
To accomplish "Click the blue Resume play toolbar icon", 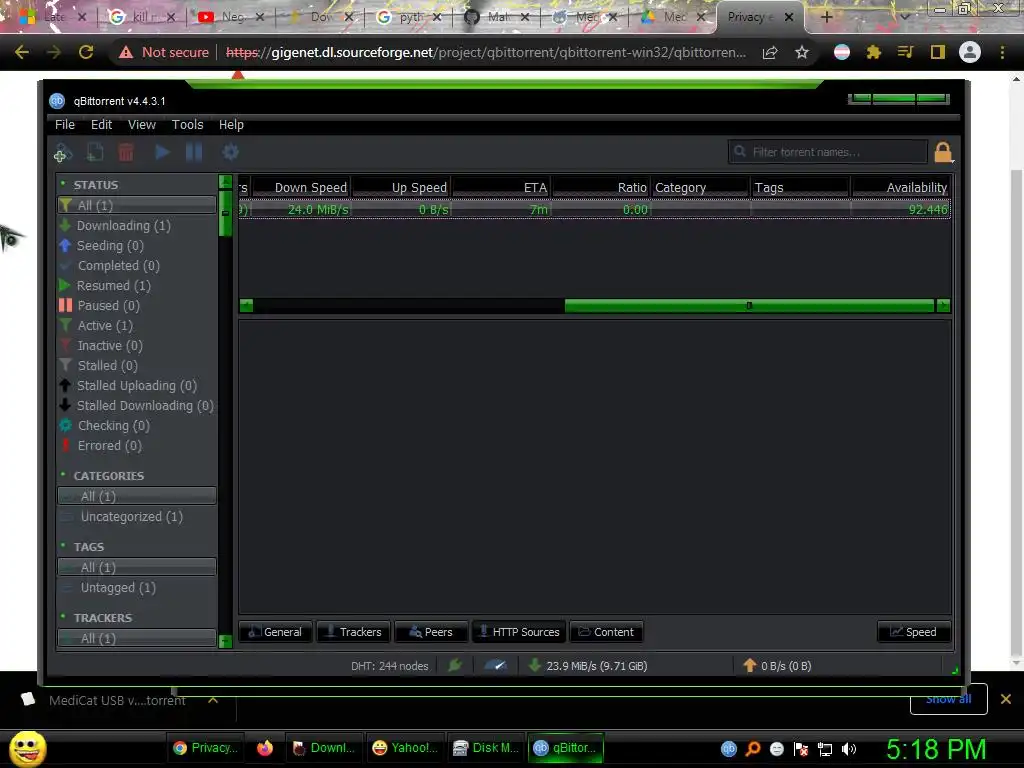I will (x=163, y=153).
